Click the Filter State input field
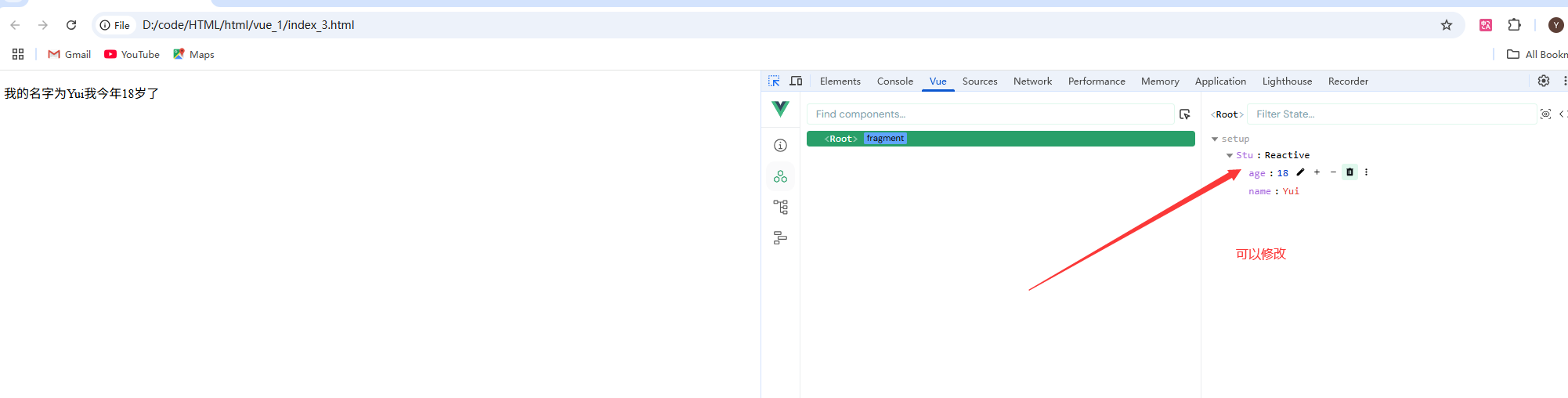The width and height of the screenshot is (1568, 398). point(1393,114)
